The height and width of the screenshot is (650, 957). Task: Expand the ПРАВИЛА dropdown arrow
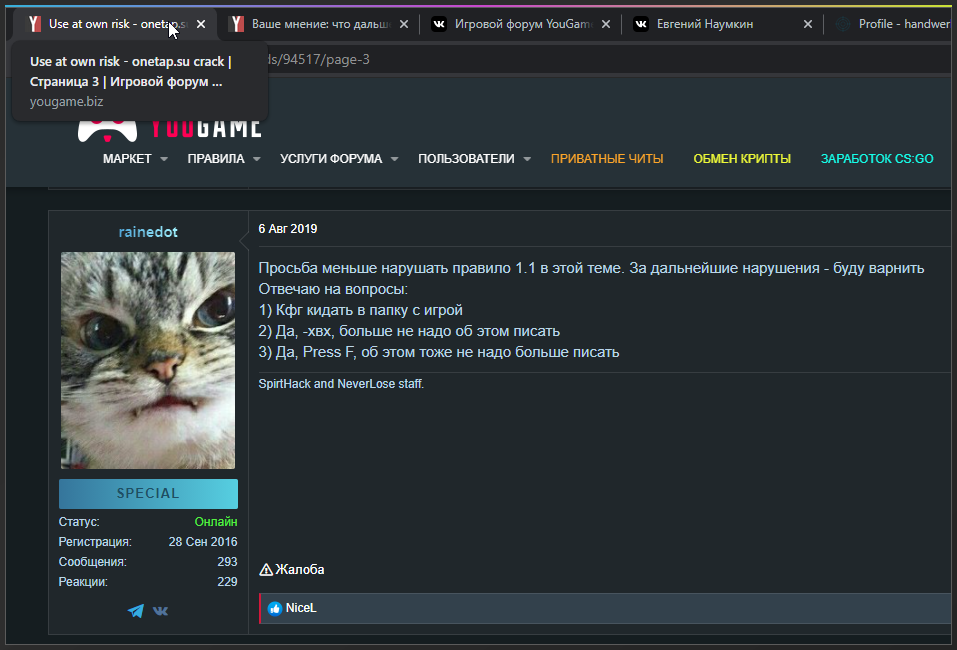(x=257, y=159)
